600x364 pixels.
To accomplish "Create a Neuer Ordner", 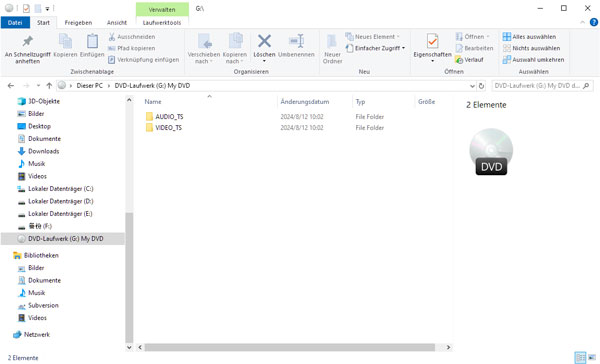I will tap(332, 49).
